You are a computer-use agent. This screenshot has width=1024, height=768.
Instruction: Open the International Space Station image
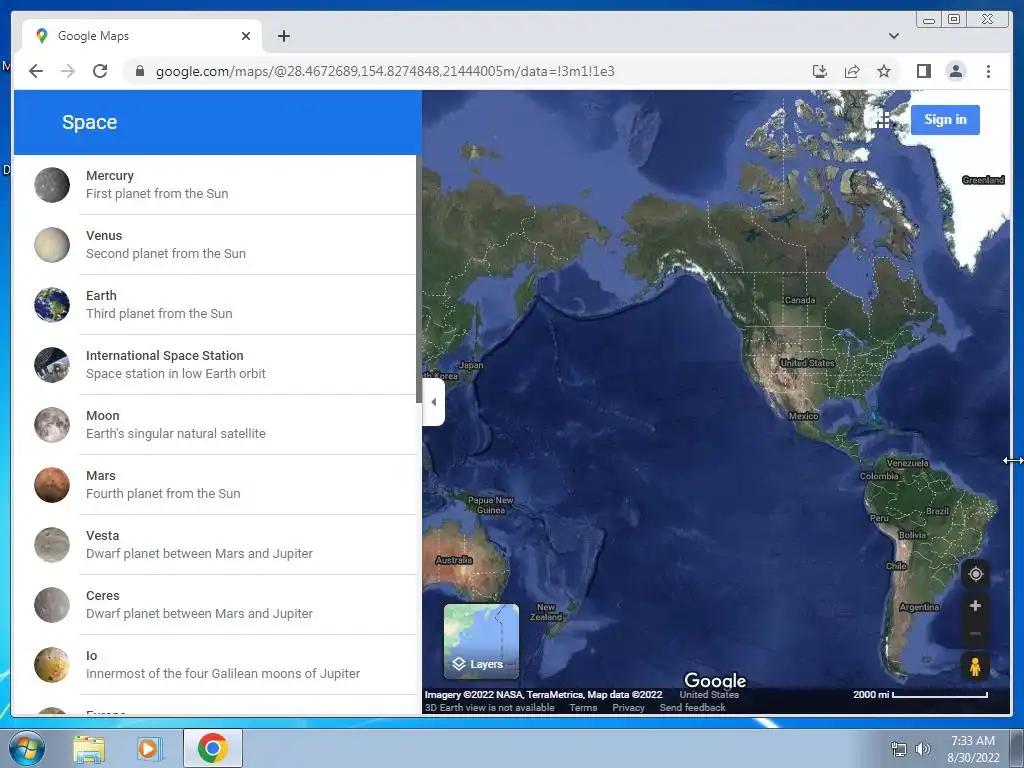52,365
